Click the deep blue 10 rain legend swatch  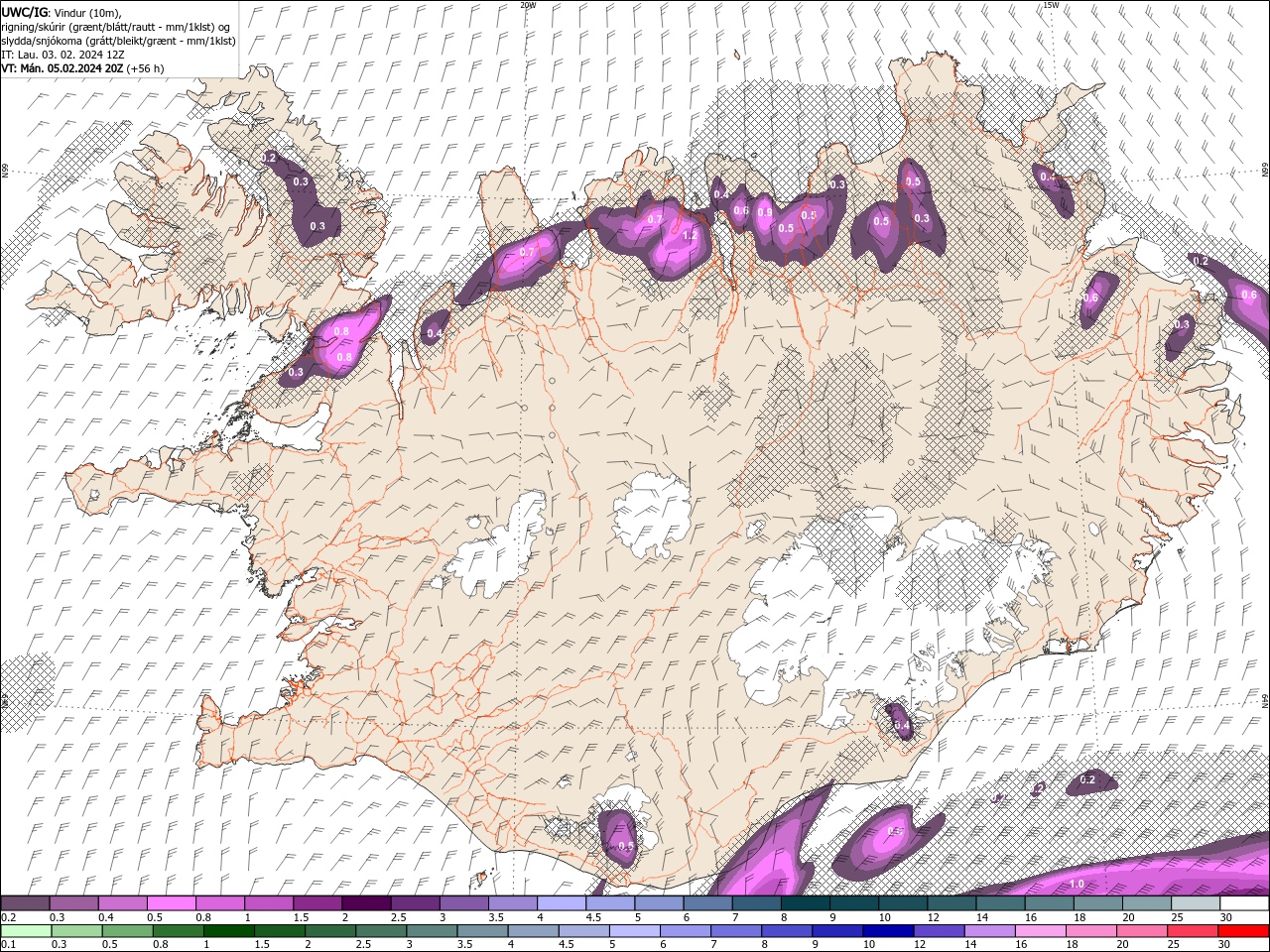(x=888, y=931)
